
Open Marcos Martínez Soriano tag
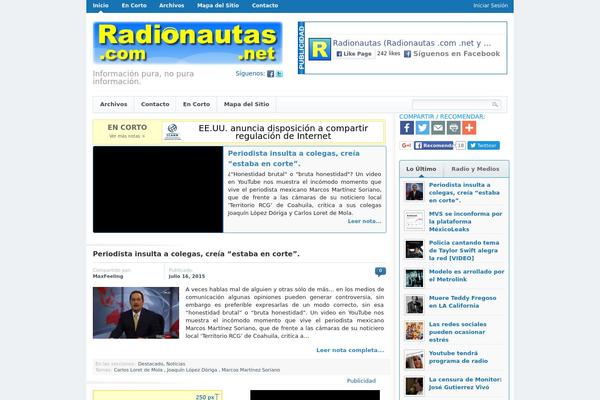pyautogui.click(x=251, y=370)
